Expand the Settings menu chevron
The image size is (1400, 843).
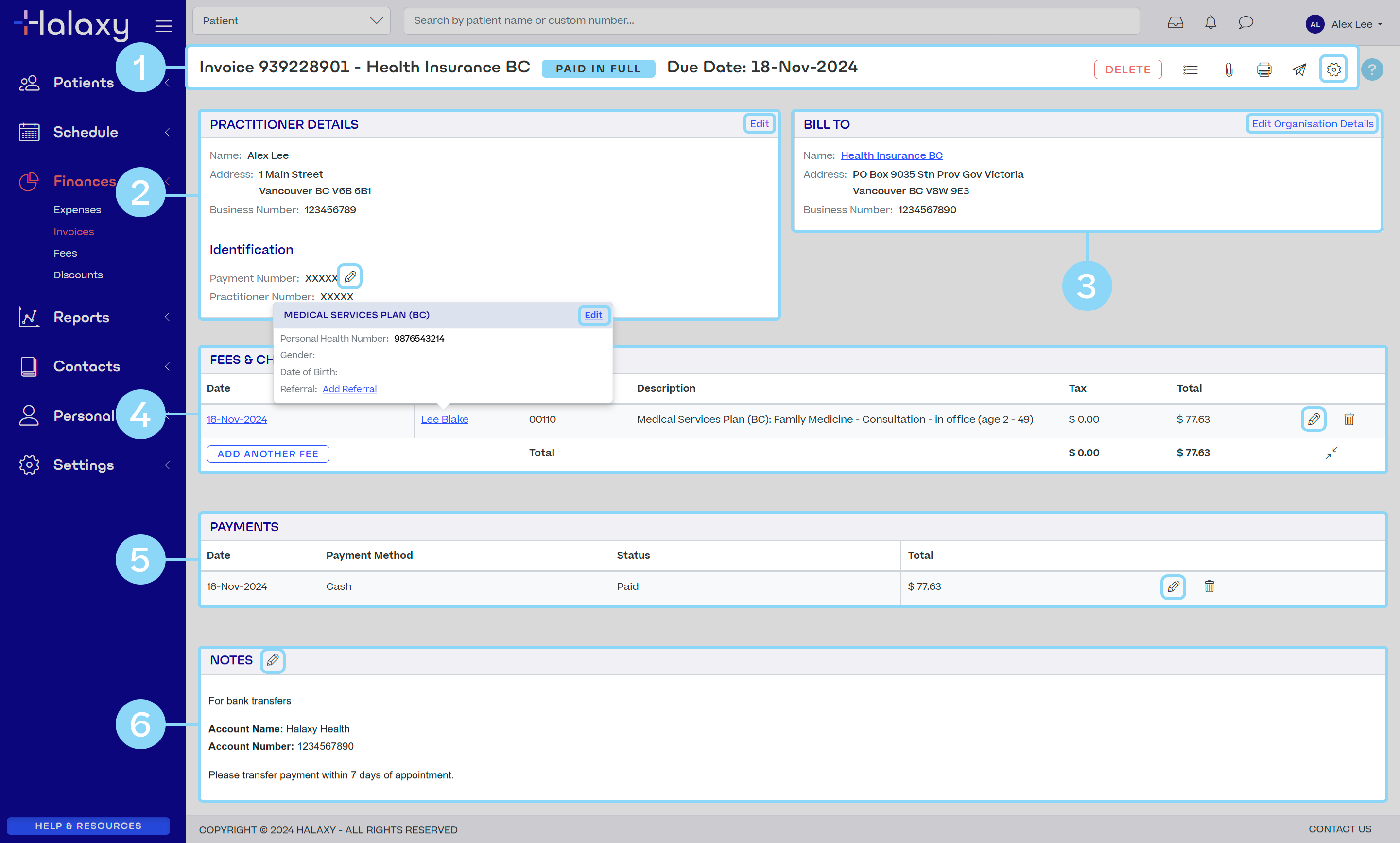click(167, 465)
